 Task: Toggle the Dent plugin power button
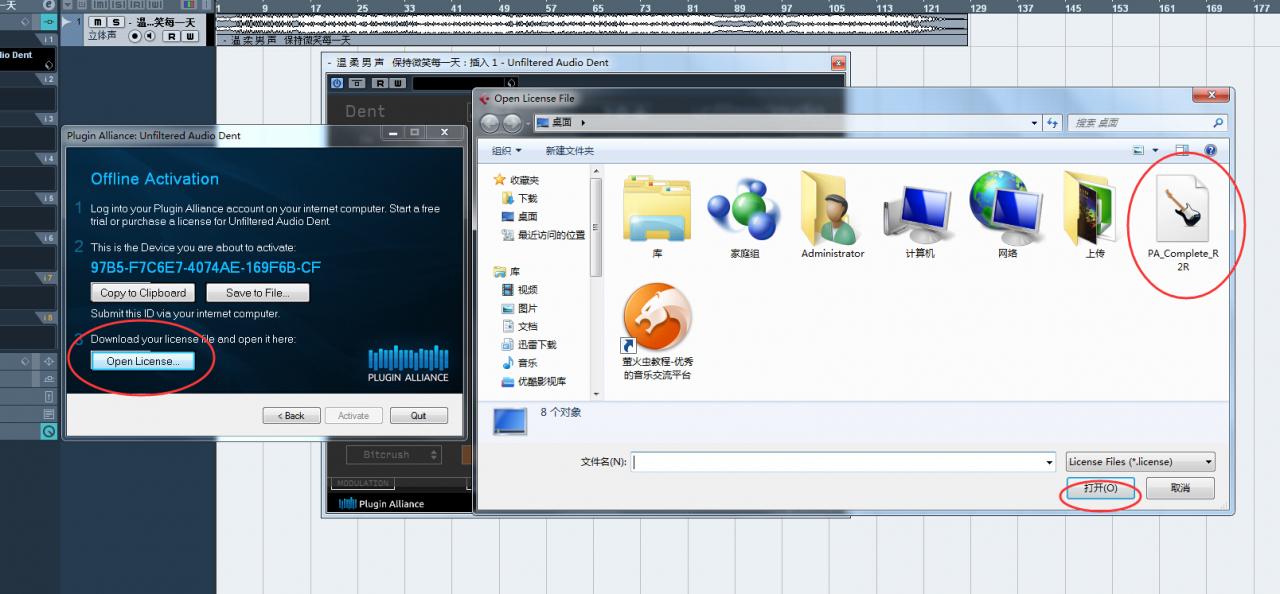pos(337,83)
